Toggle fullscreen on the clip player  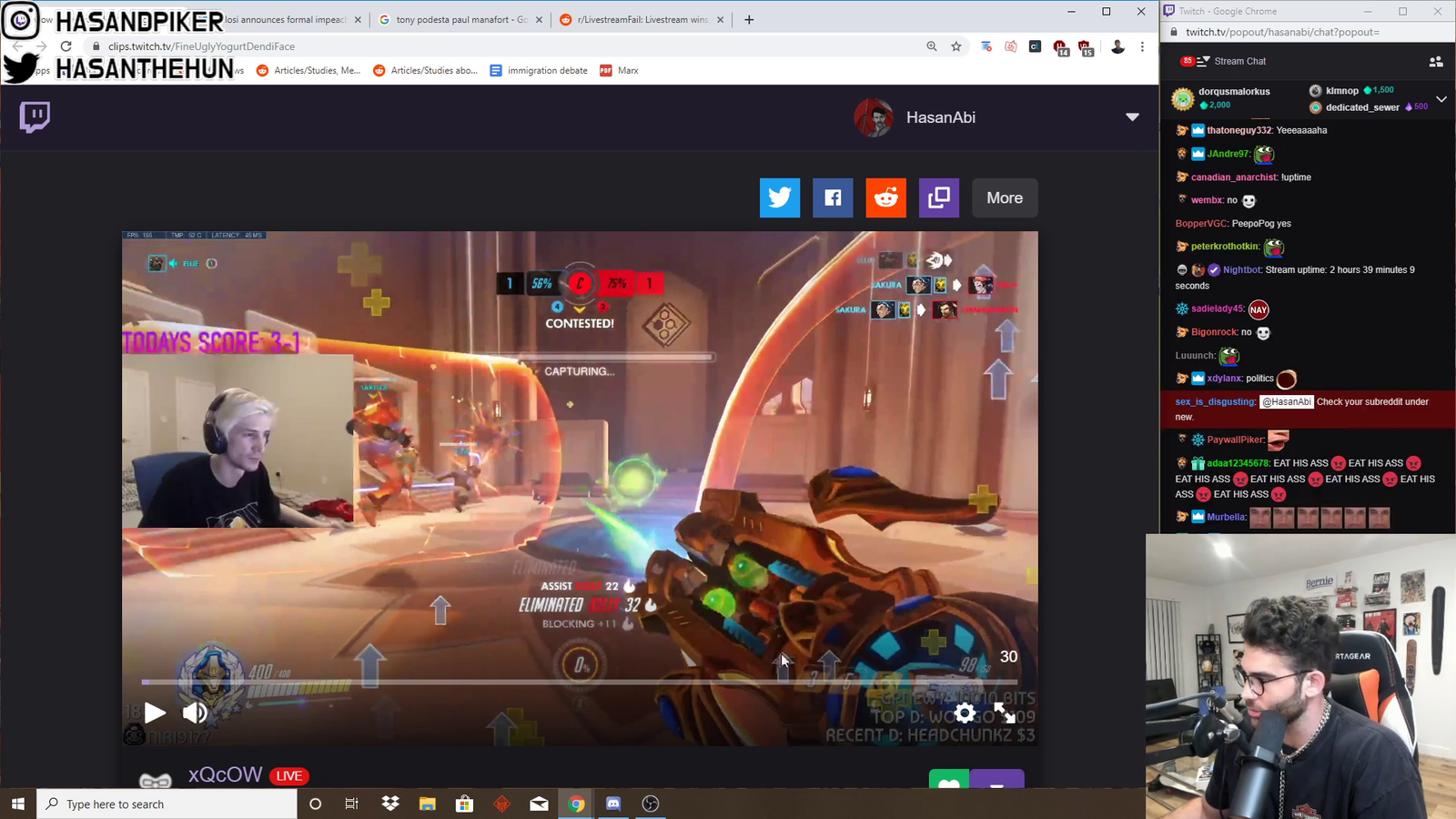pyautogui.click(x=1005, y=713)
